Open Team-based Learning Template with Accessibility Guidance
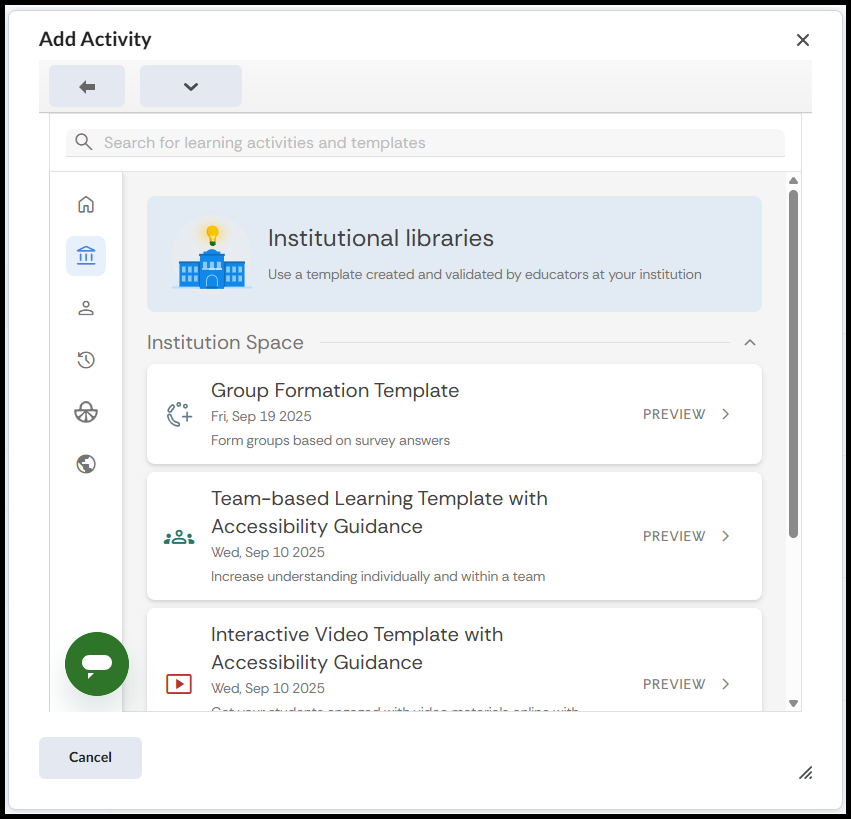Image resolution: width=851 pixels, height=819 pixels. point(379,512)
